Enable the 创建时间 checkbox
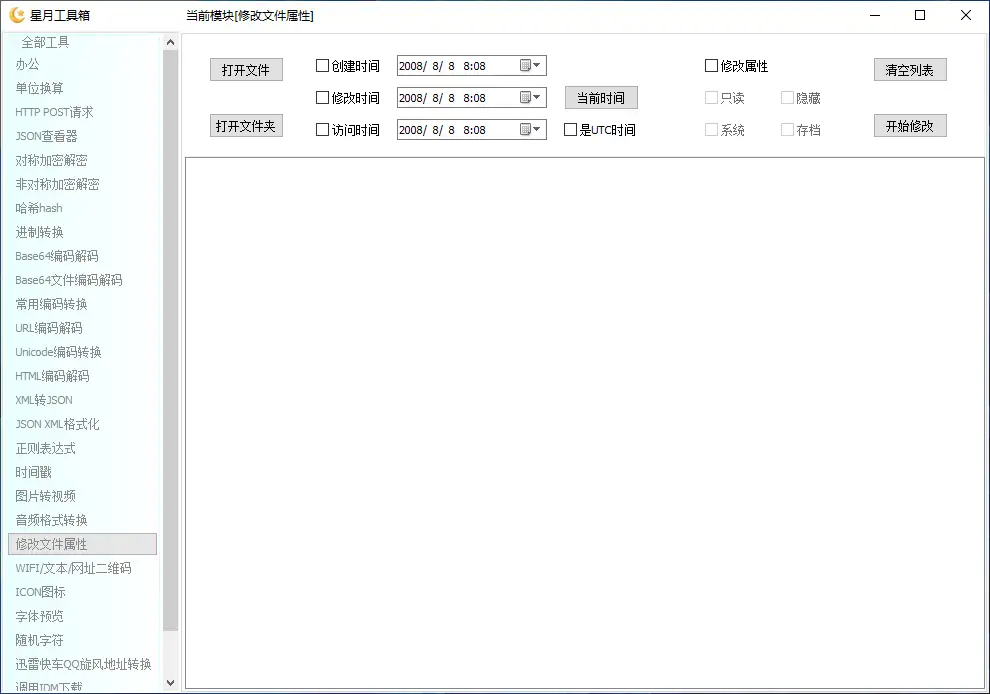990x694 pixels. 322,66
